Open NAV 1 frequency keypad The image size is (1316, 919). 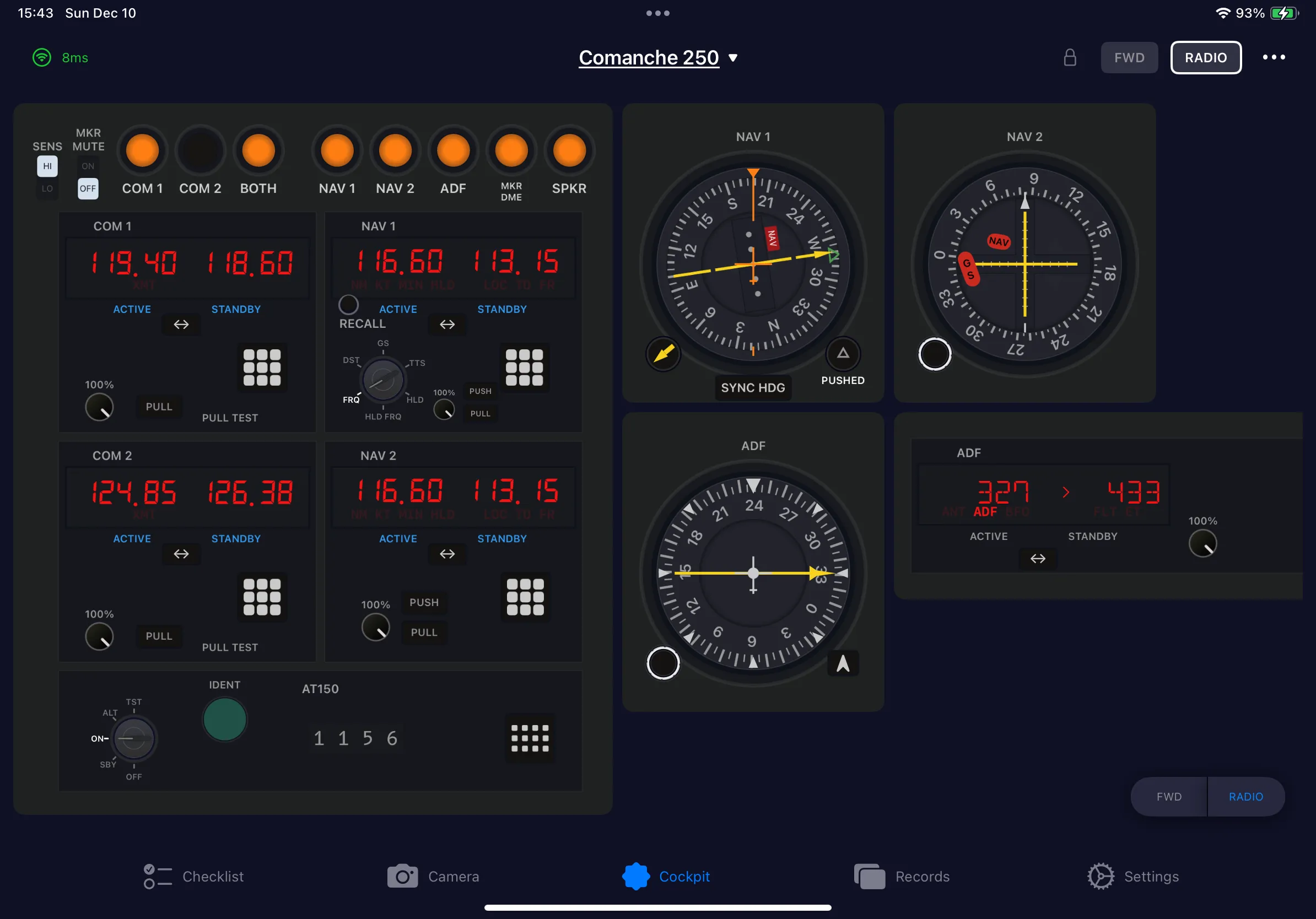coord(525,367)
